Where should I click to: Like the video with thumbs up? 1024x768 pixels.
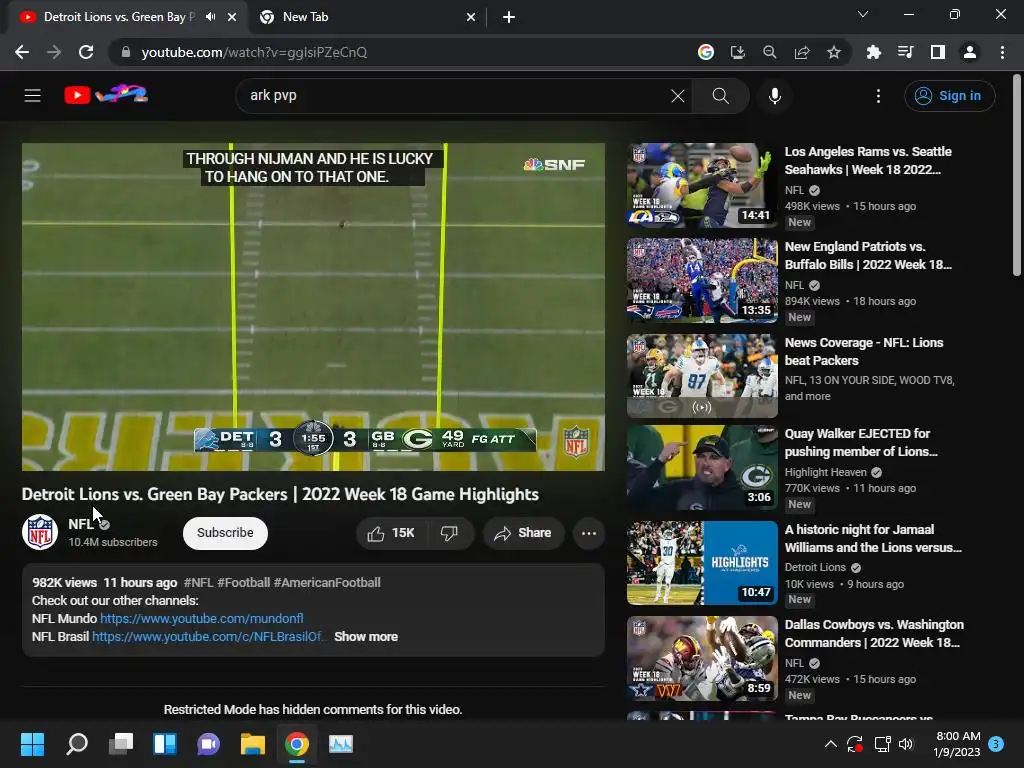point(391,533)
